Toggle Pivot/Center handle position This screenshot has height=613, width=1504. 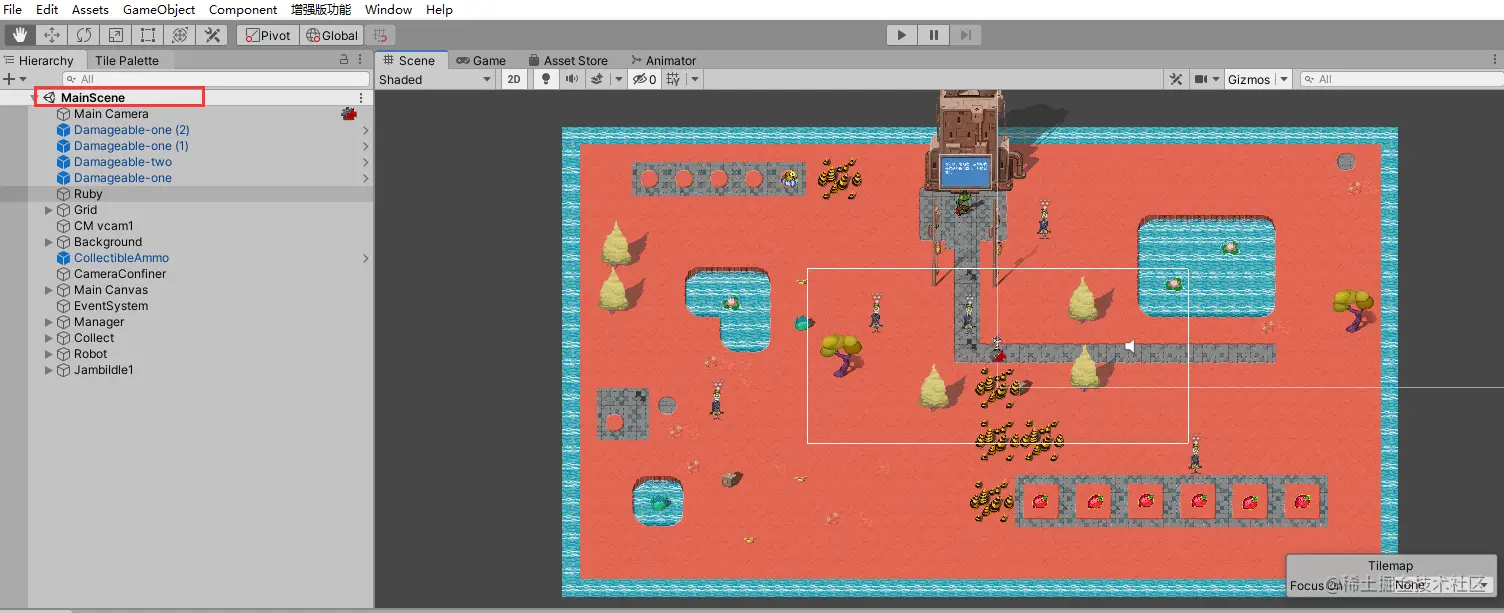(268, 35)
